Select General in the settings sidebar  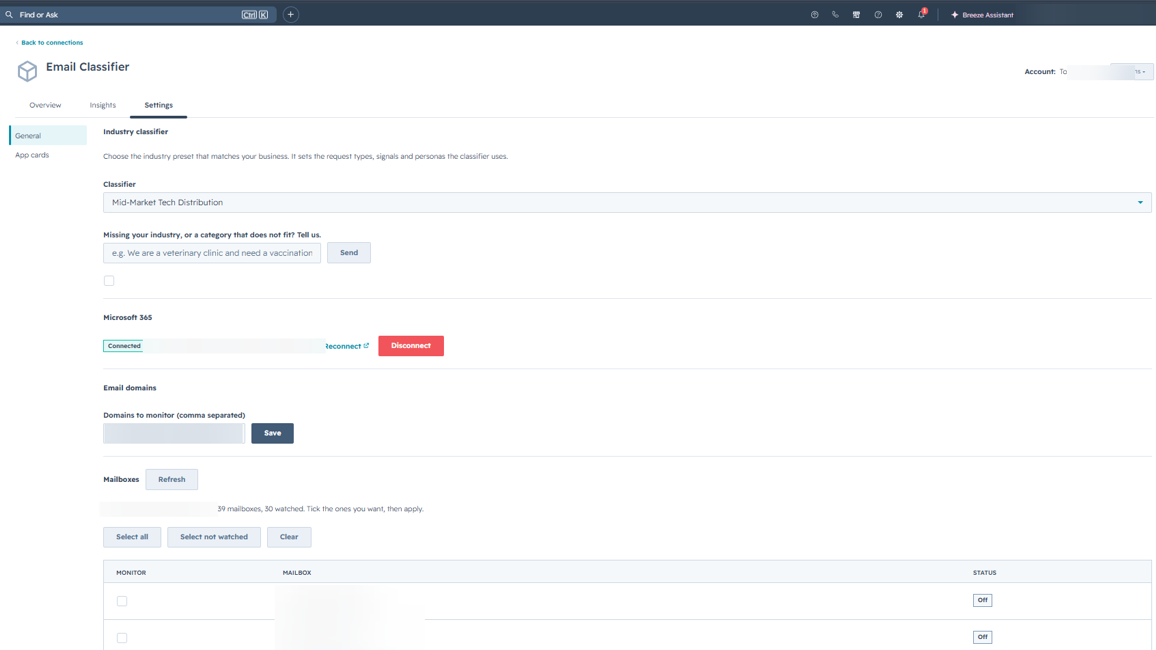pyautogui.click(x=48, y=136)
